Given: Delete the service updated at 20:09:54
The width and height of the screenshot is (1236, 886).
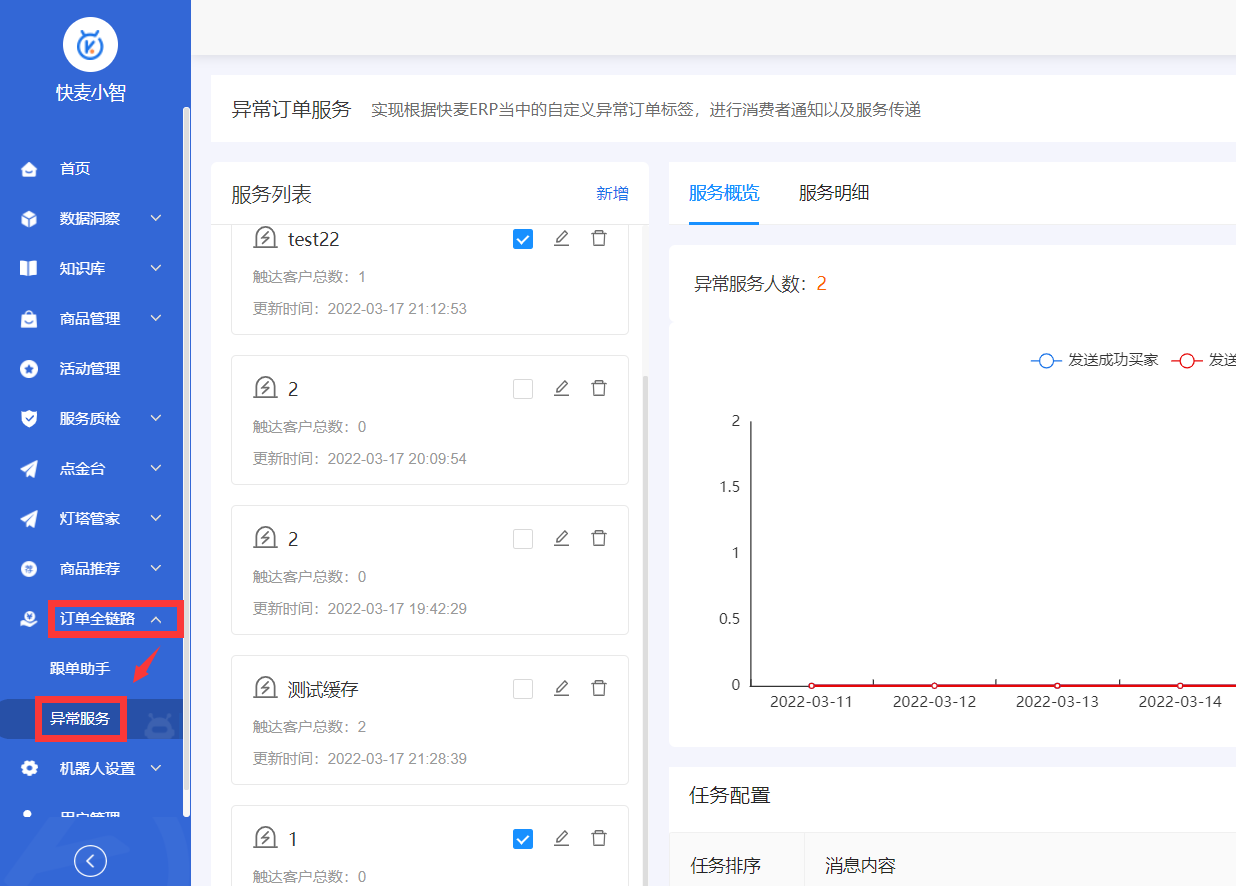Looking at the screenshot, I should click(599, 388).
